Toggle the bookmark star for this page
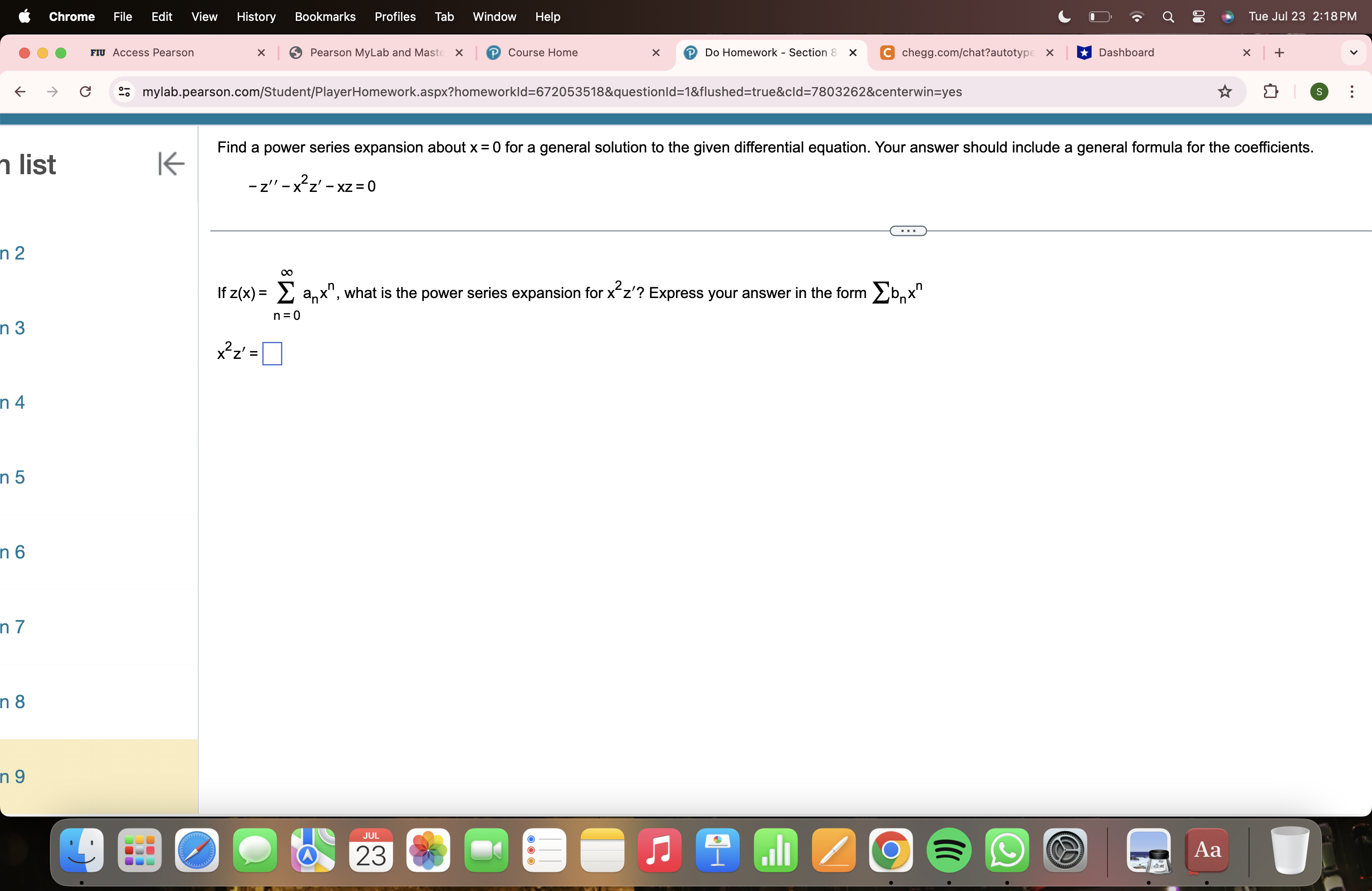The width and height of the screenshot is (1372, 891). [x=1225, y=92]
